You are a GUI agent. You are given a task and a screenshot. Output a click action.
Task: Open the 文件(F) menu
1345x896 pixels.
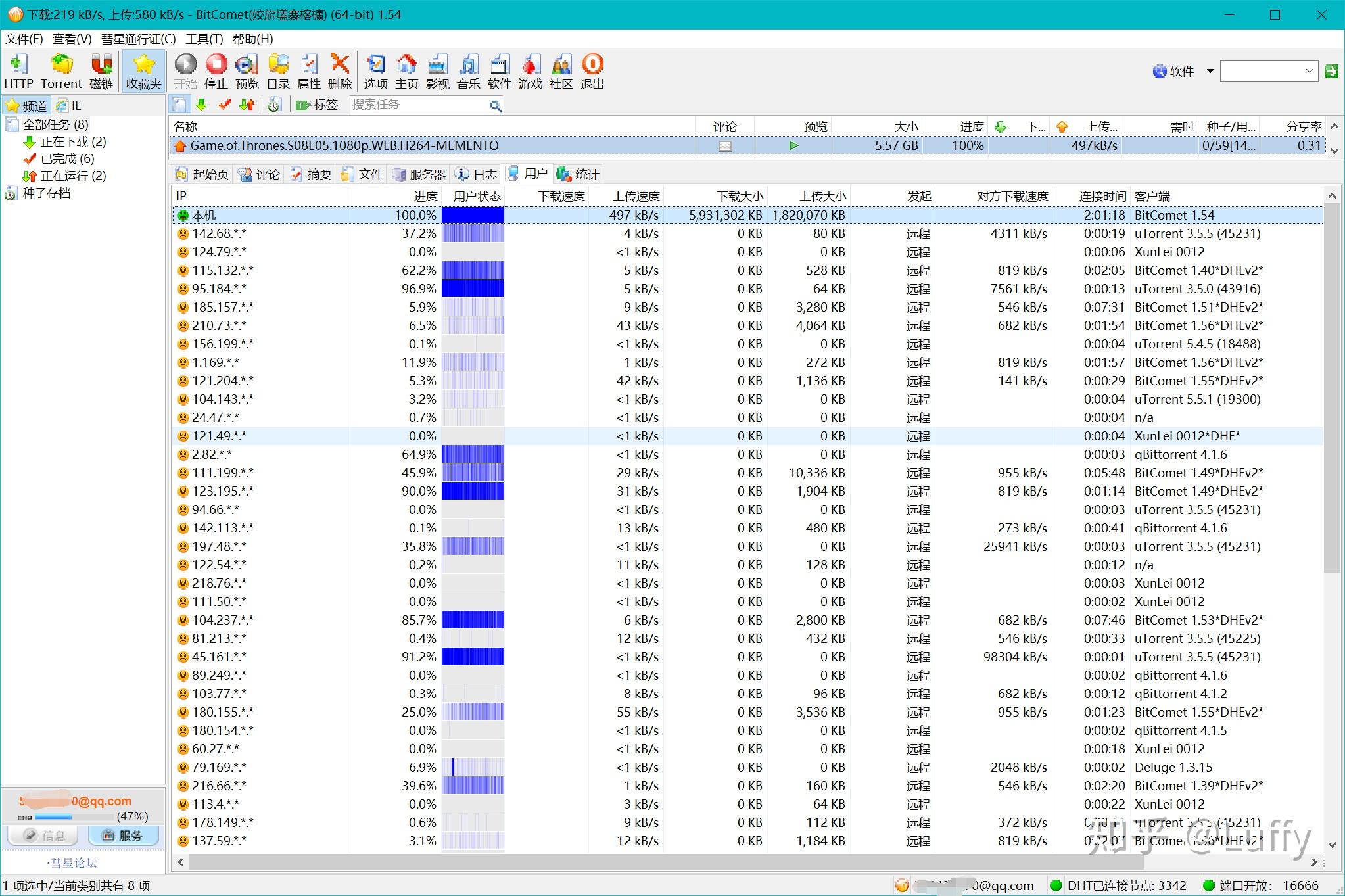coord(24,39)
